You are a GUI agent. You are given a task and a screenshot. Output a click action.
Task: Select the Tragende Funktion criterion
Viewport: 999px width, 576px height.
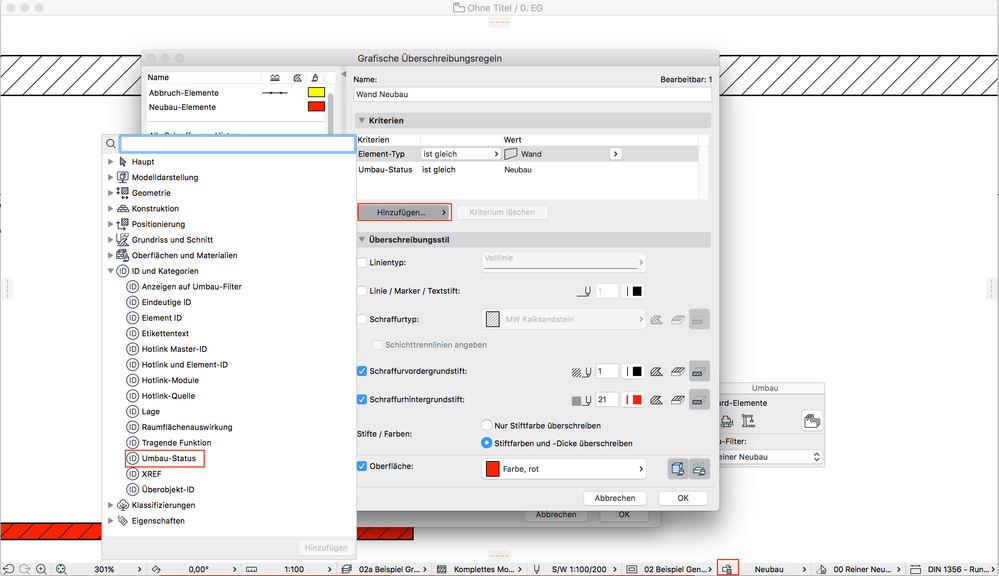coord(176,443)
